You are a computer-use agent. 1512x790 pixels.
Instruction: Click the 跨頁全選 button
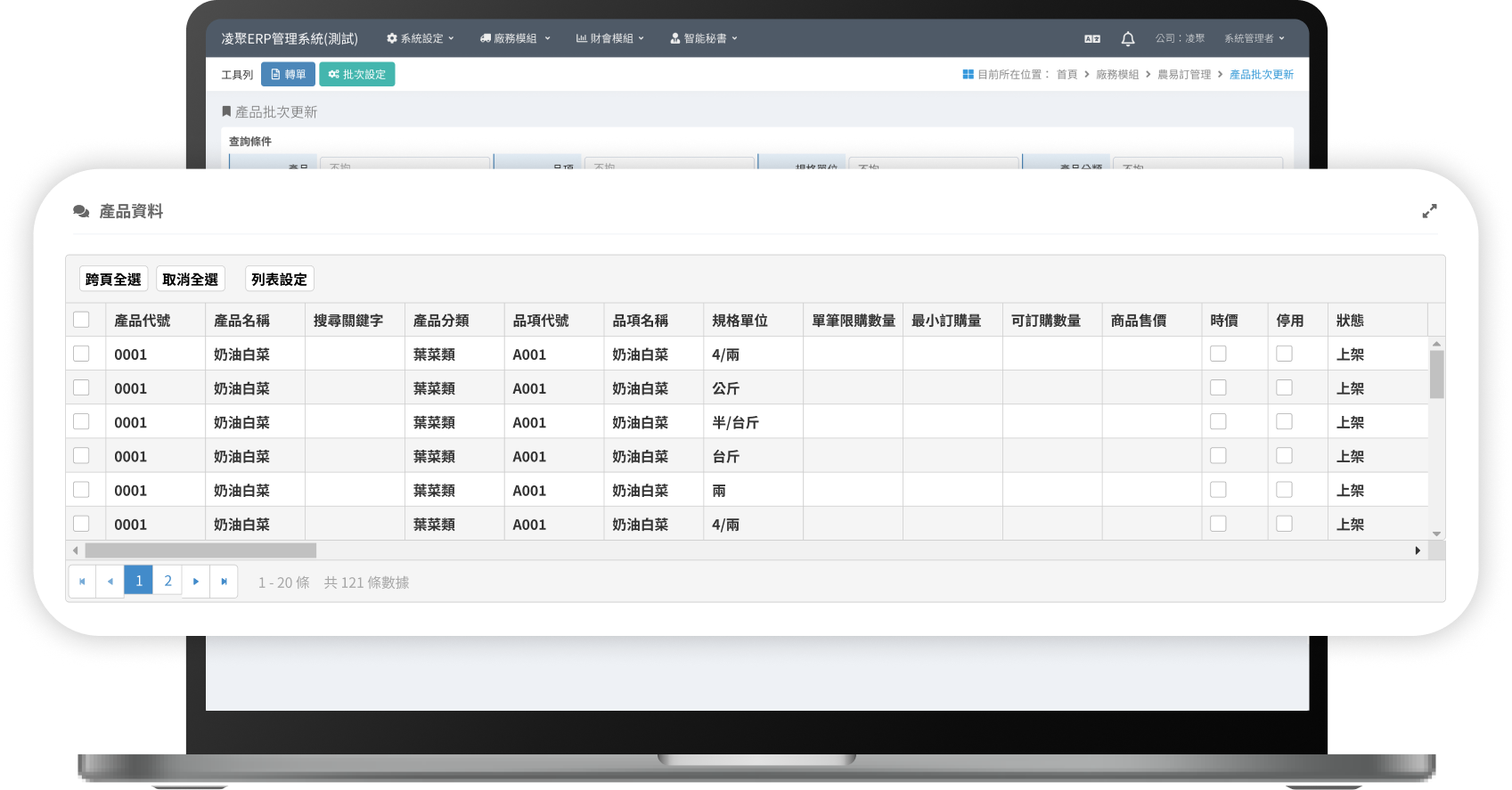click(x=113, y=279)
